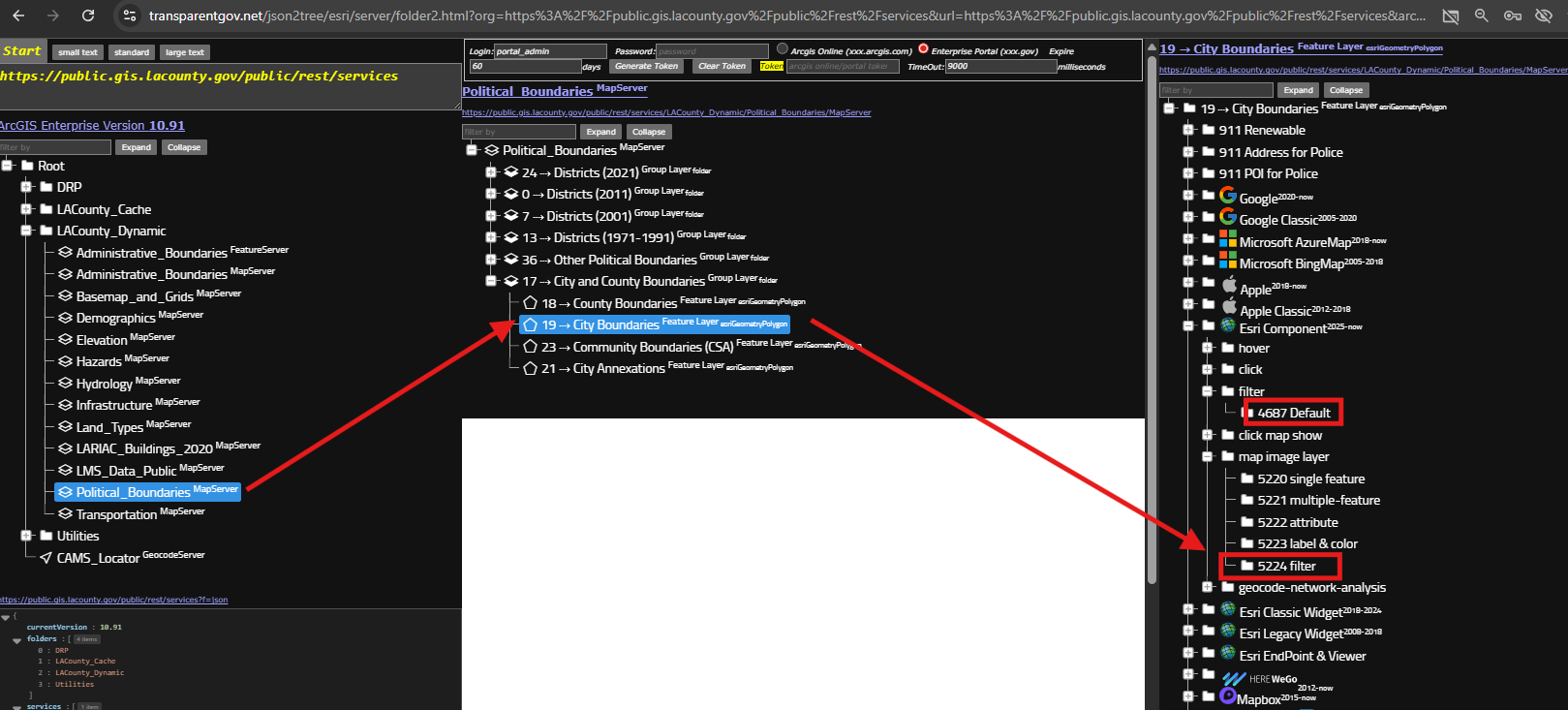Click the Esri globe icon for Esri Component
Viewport: 1568px width, 710px height.
click(1228, 325)
